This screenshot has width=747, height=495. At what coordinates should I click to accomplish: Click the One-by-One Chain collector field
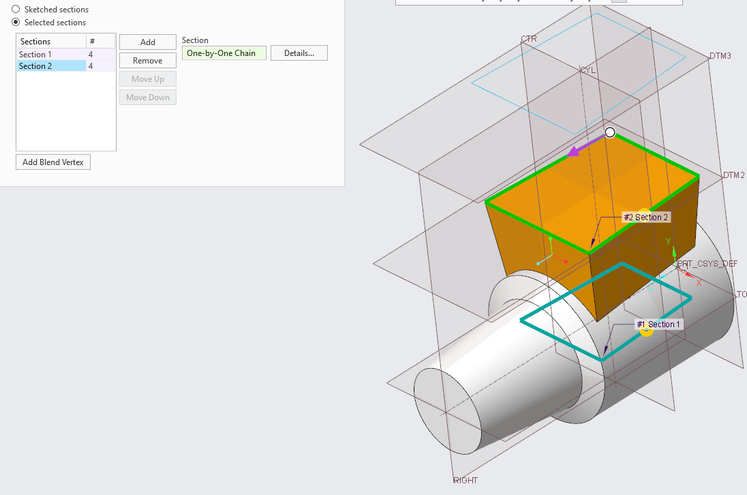coord(224,53)
